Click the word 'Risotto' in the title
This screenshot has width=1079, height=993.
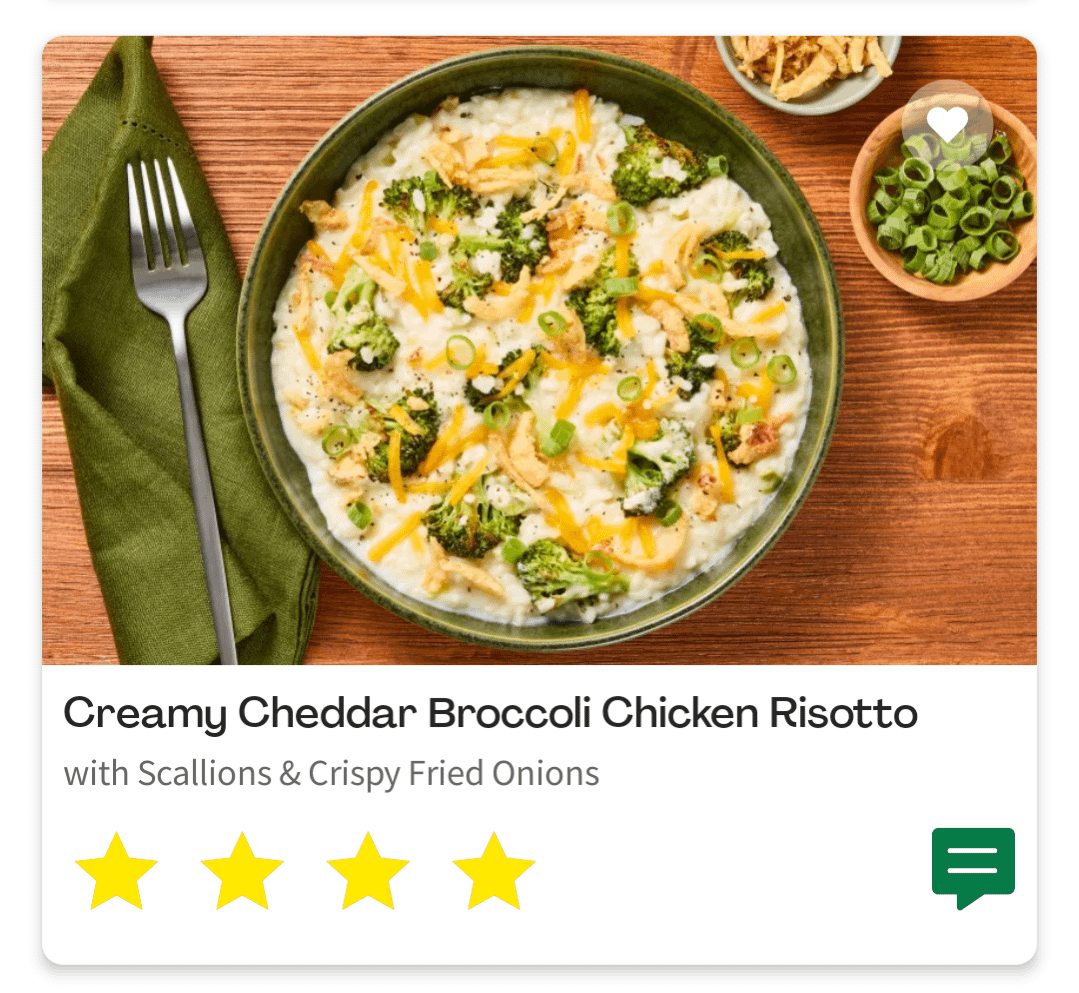[x=844, y=713]
